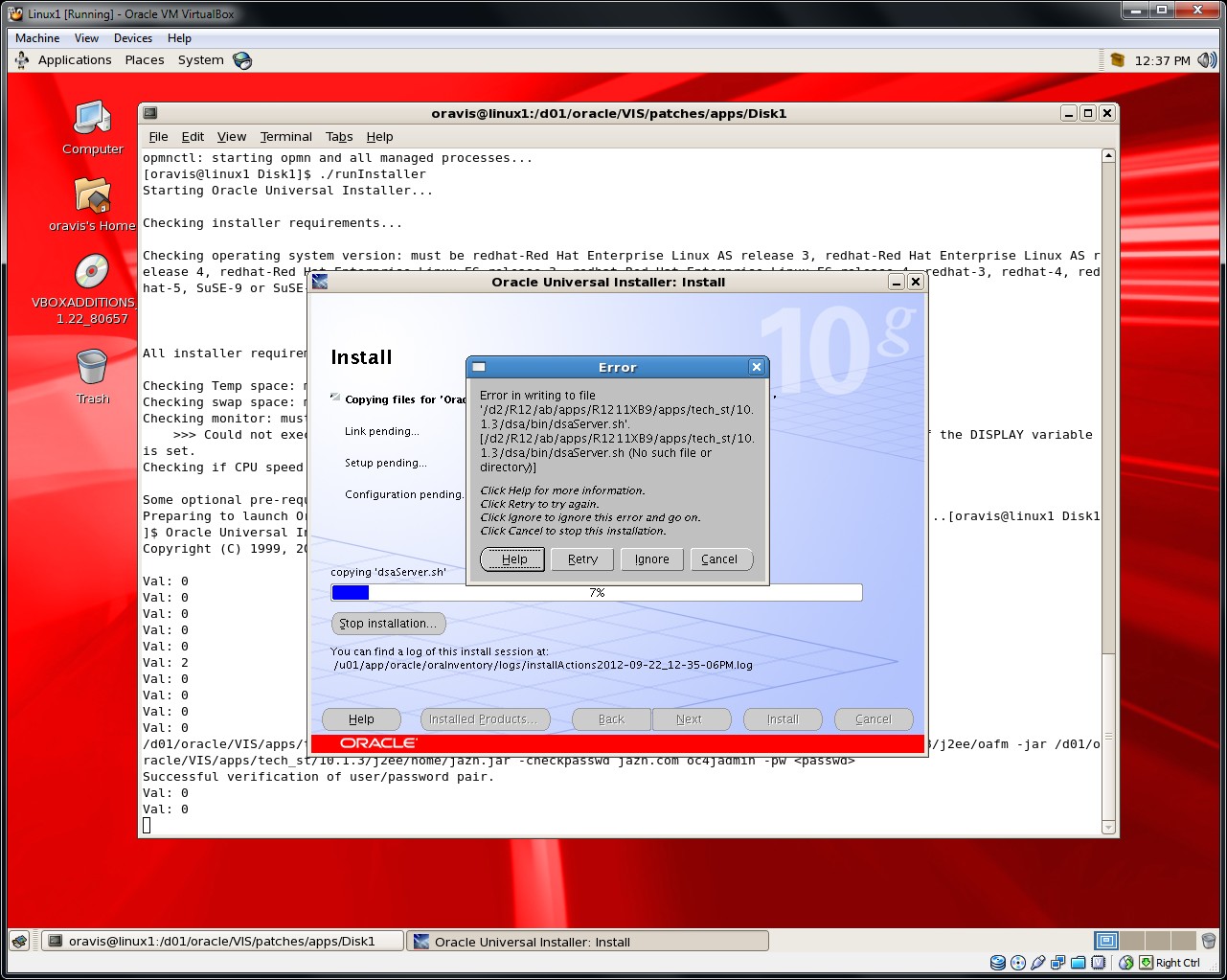Image resolution: width=1227 pixels, height=980 pixels.
Task: Open the terminal's Terminal menu
Action: click(x=285, y=137)
